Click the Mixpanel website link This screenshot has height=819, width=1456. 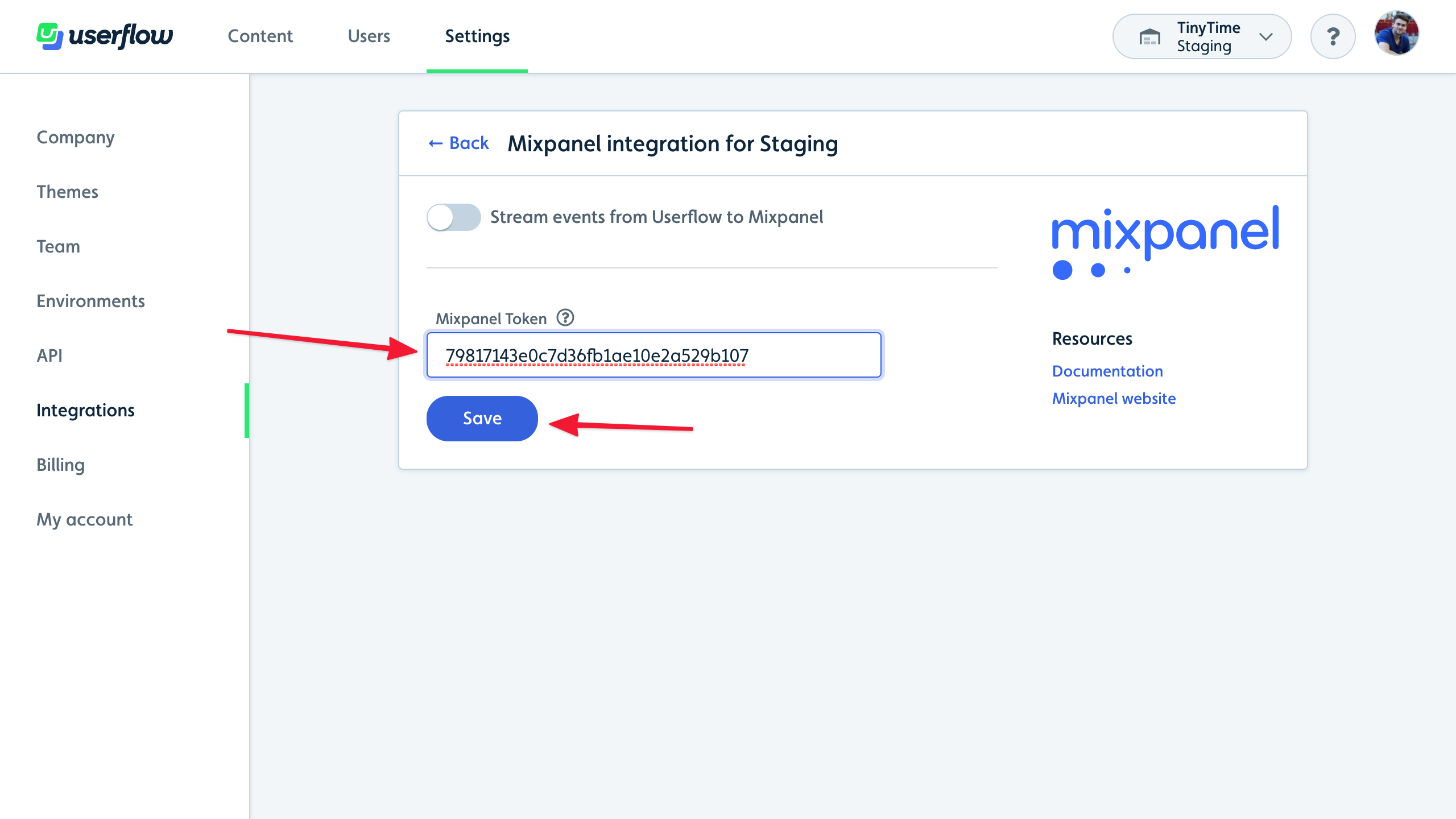[1114, 397]
